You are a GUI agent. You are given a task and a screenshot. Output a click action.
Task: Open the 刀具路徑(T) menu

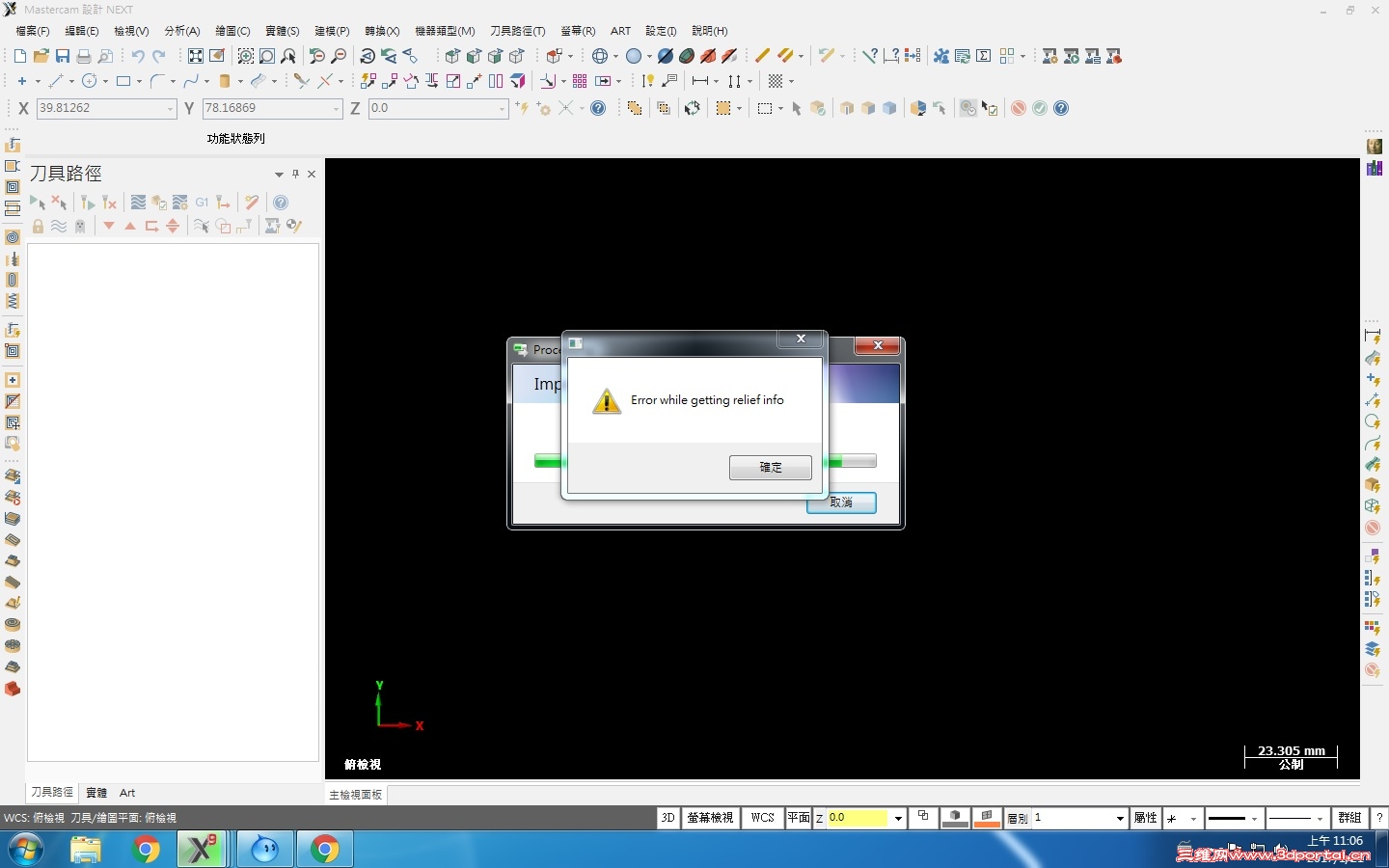coord(518,31)
